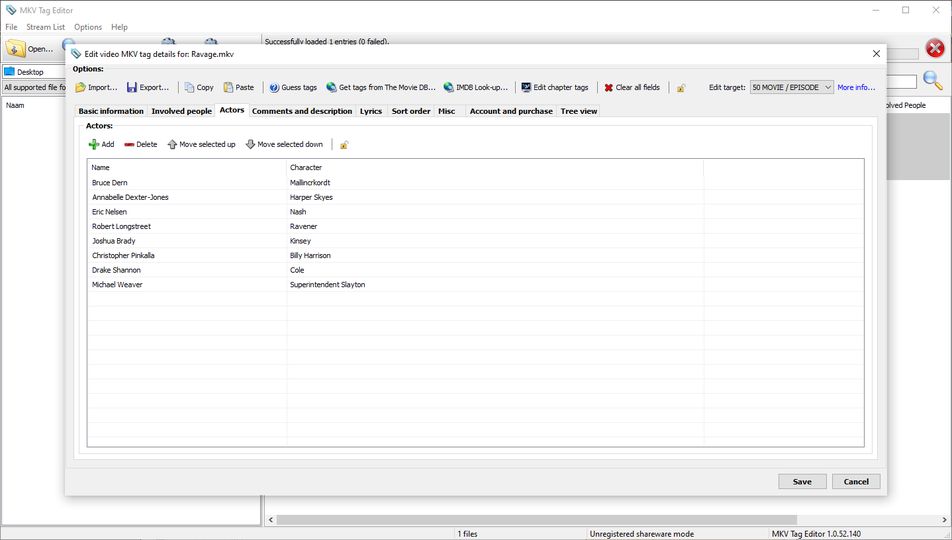Add a new actor row
This screenshot has width=952, height=540.
coord(101,145)
